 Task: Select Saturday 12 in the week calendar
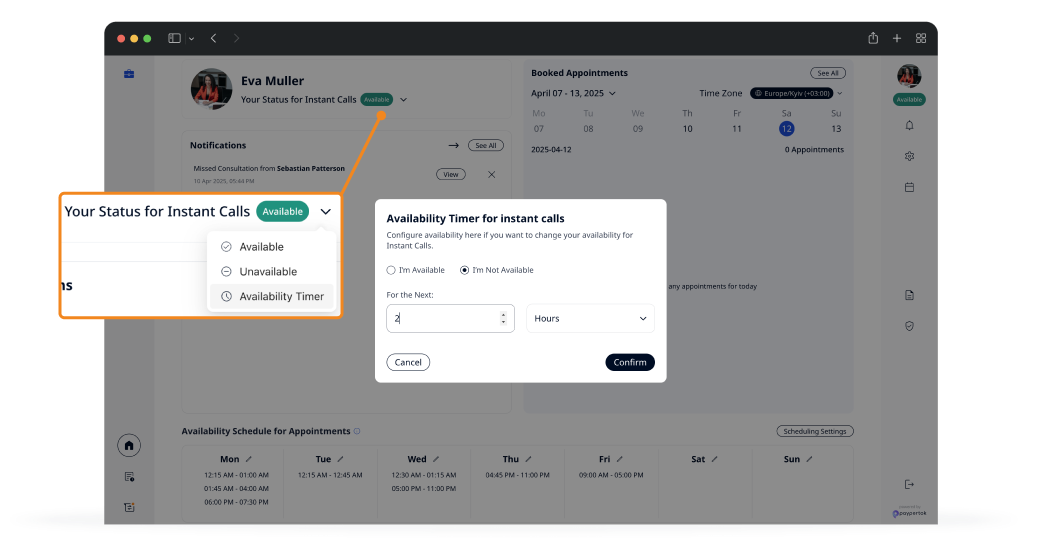click(787, 129)
